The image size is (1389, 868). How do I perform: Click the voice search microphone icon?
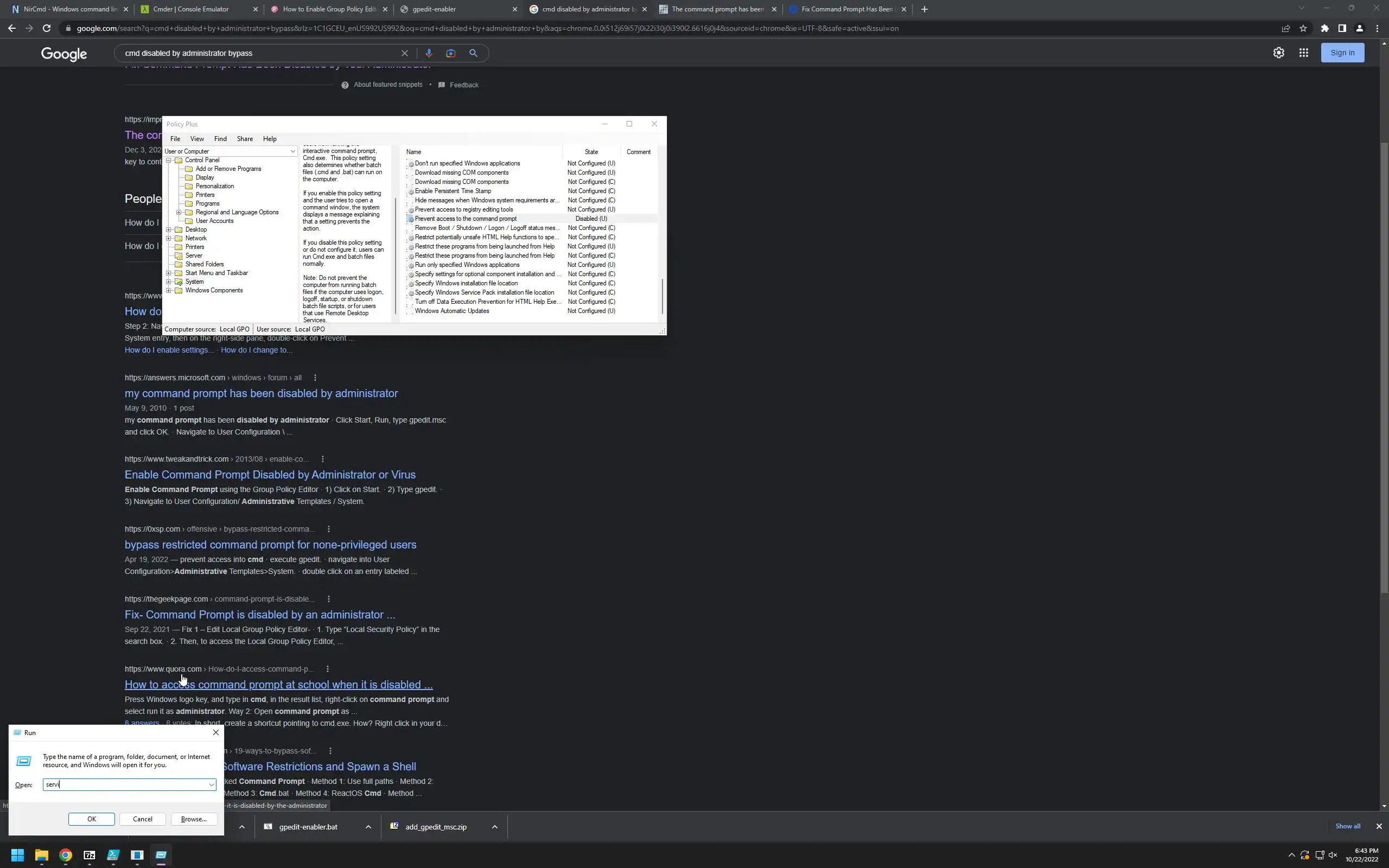[x=428, y=53]
